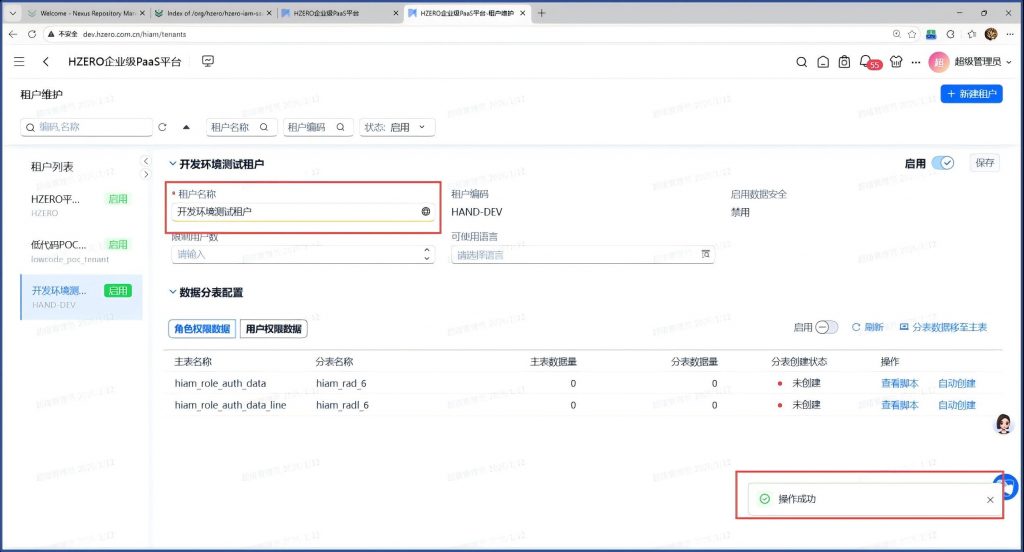The width and height of the screenshot is (1024, 552).
Task: Click the back arrow beside HZERO title
Action: point(46,62)
